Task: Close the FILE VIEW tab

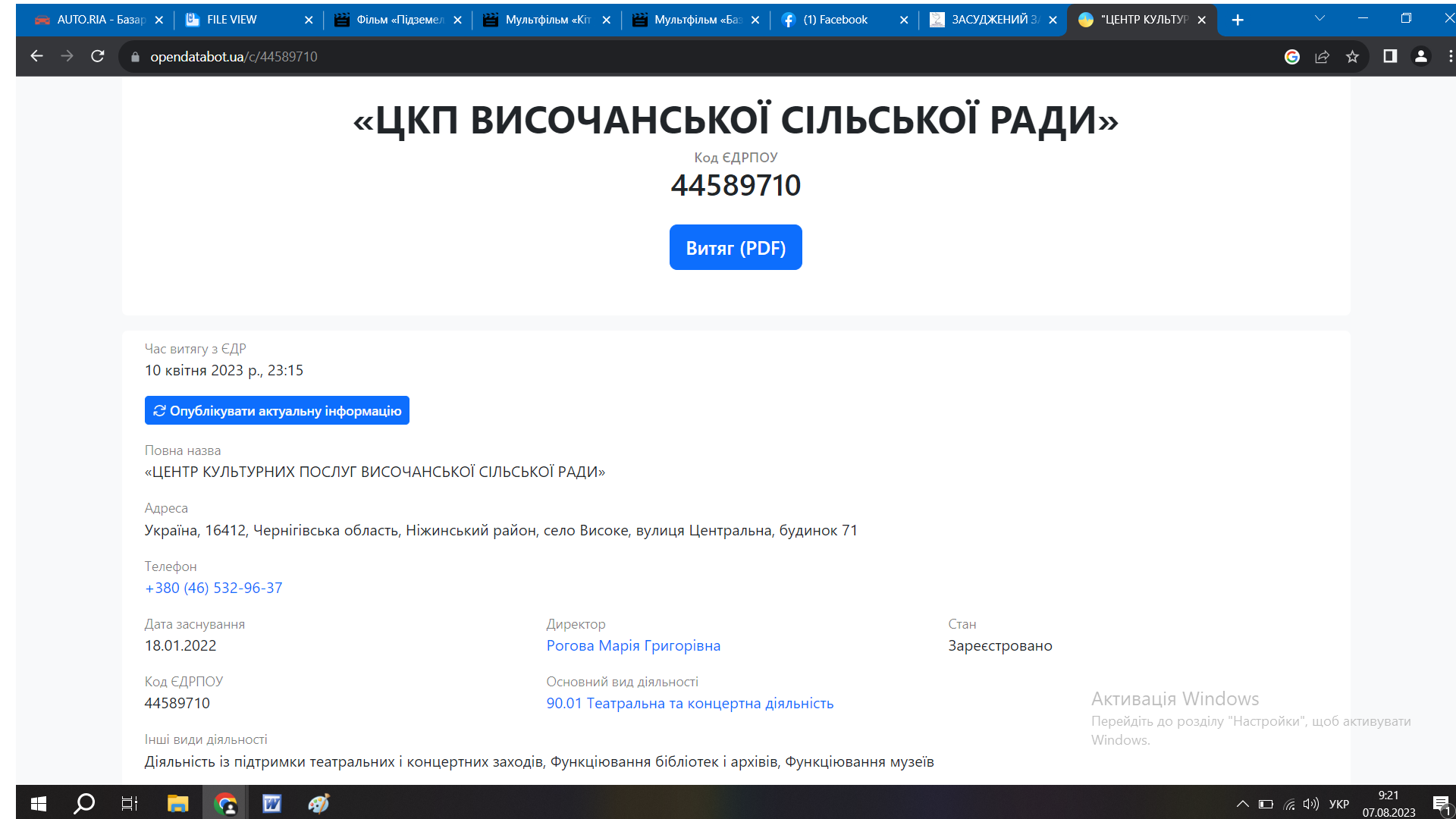Action: click(309, 20)
